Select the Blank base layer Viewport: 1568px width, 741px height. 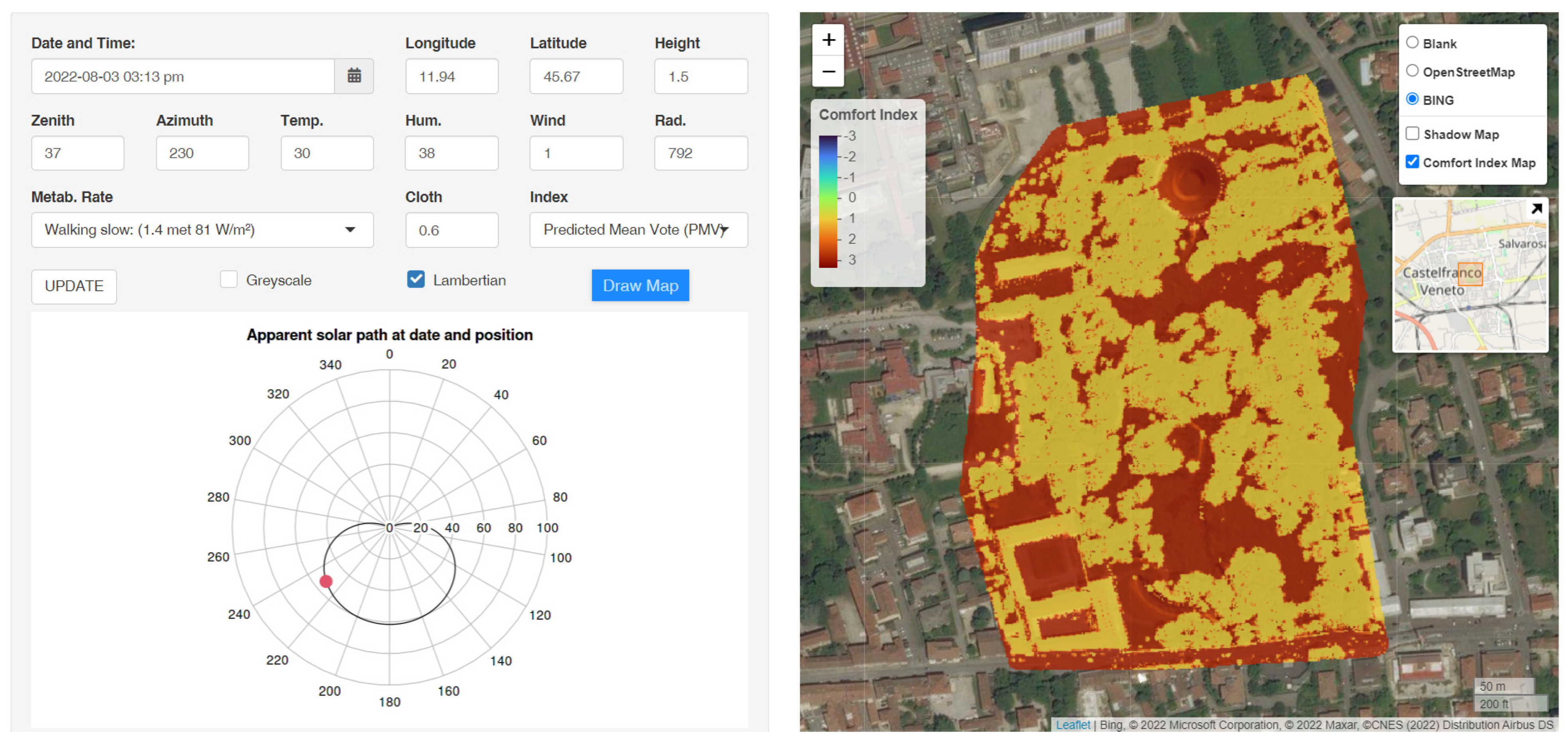[1413, 43]
